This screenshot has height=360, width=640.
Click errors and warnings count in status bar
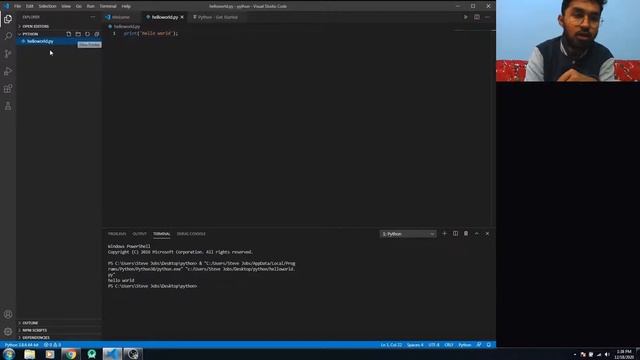(x=52, y=345)
